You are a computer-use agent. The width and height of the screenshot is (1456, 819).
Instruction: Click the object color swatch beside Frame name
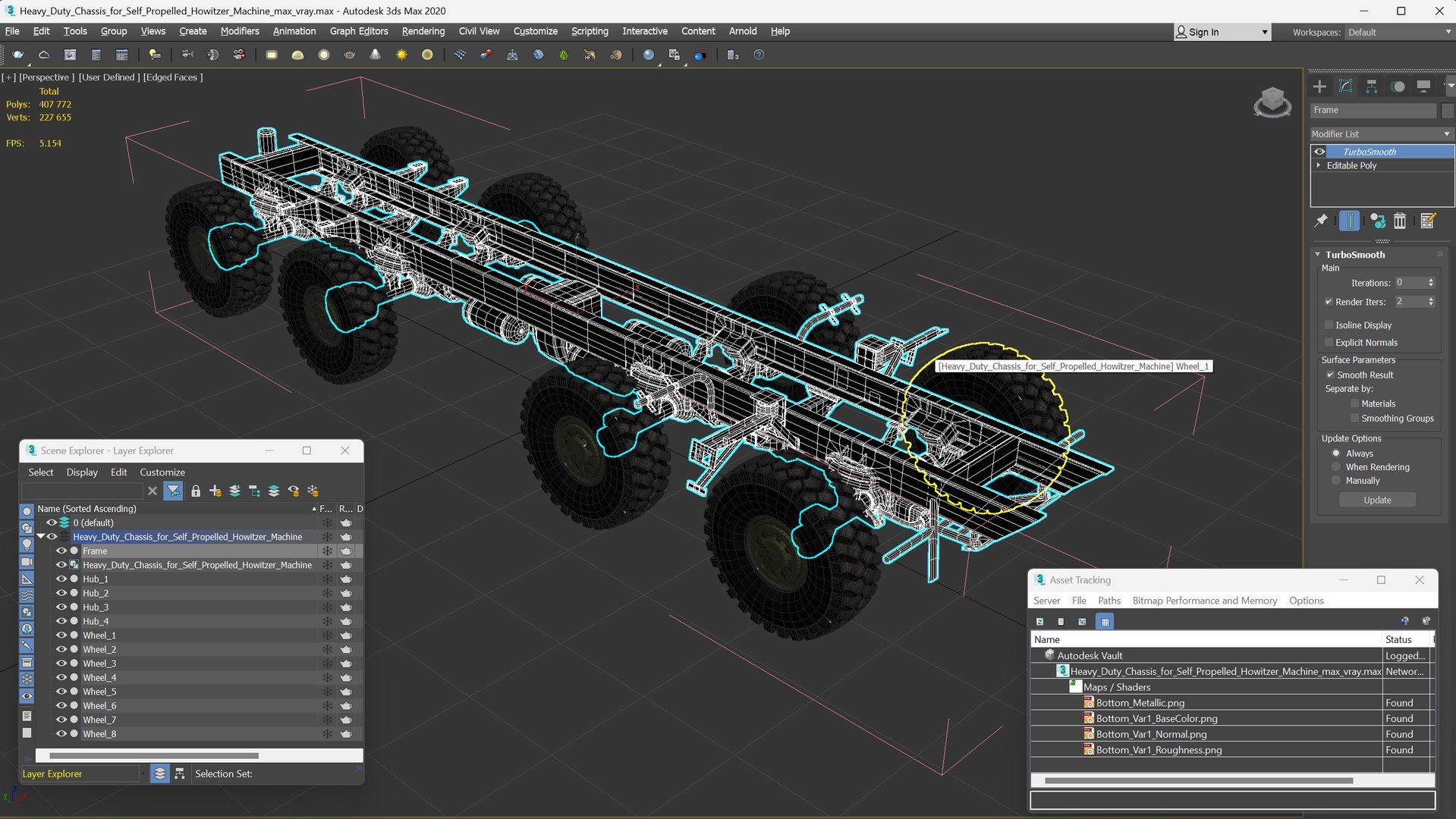tap(1448, 111)
